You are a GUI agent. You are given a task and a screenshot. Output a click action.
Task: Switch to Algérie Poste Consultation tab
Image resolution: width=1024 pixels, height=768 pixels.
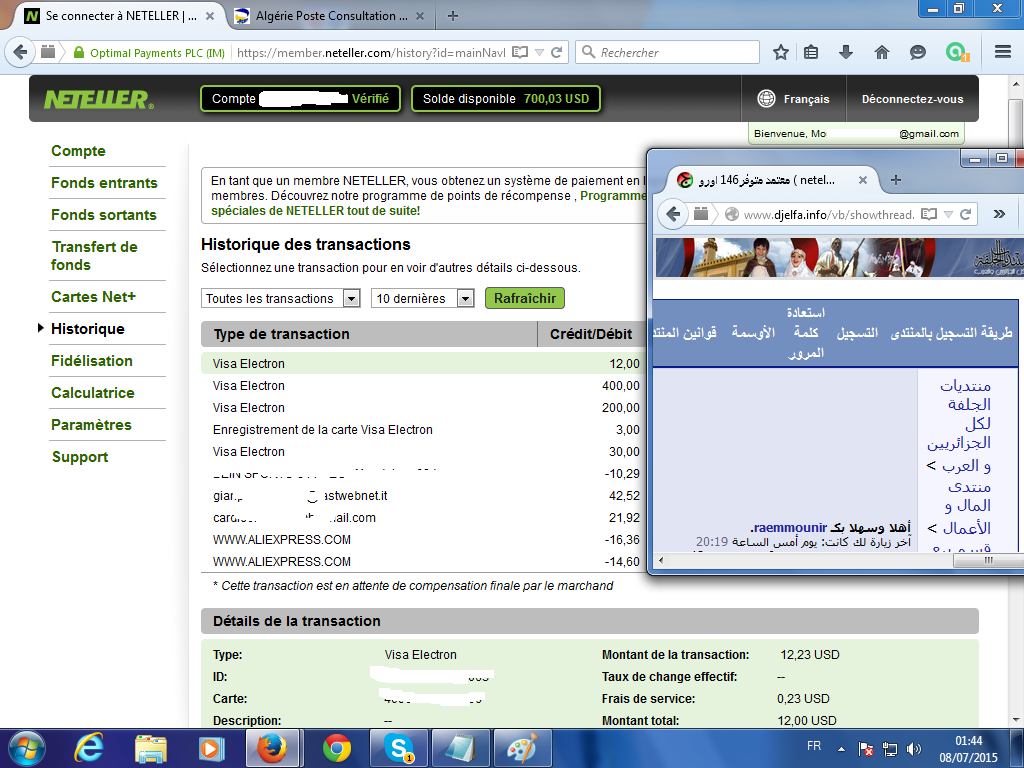(330, 16)
